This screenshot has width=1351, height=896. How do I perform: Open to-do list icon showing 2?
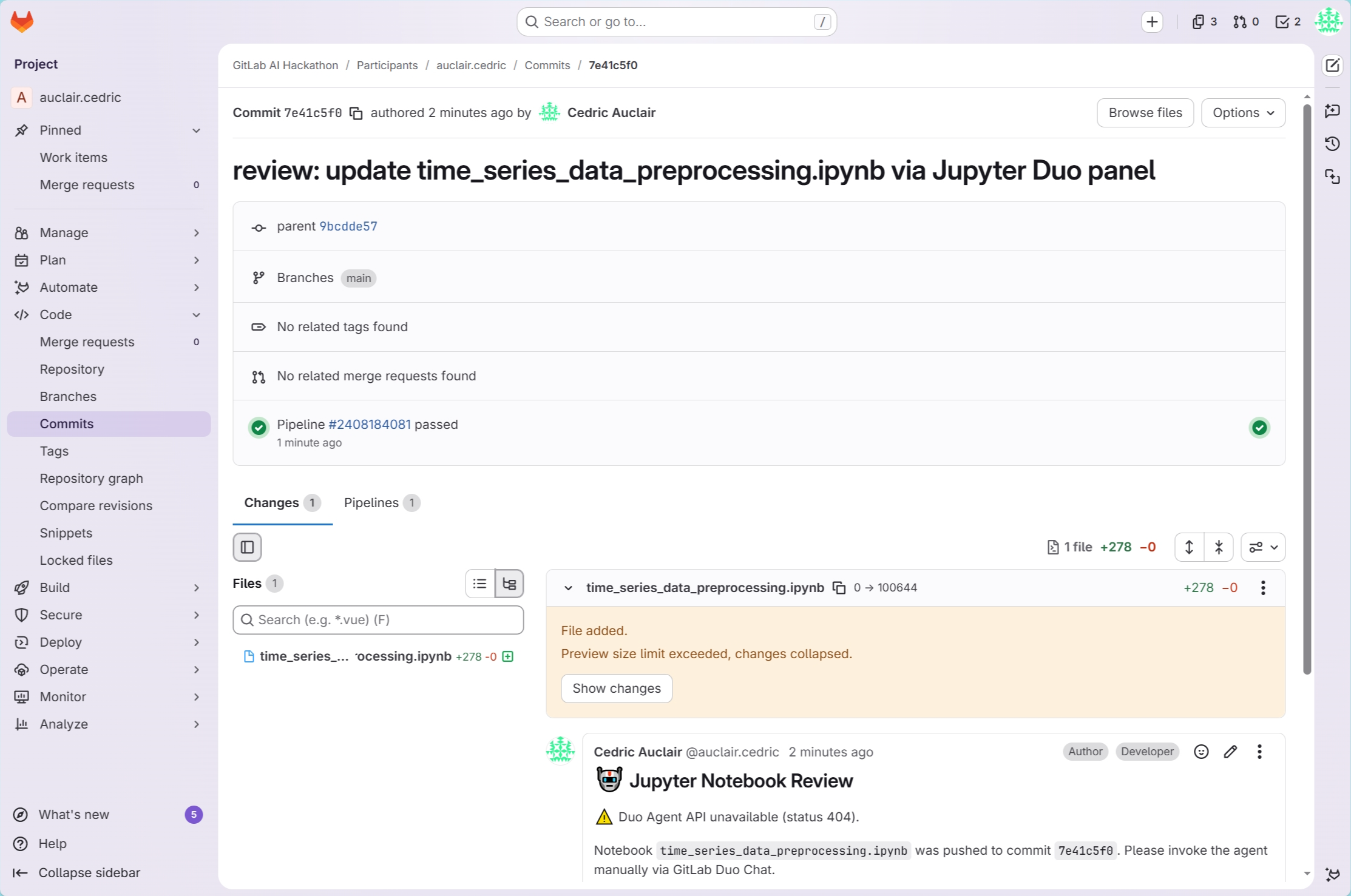[1287, 22]
